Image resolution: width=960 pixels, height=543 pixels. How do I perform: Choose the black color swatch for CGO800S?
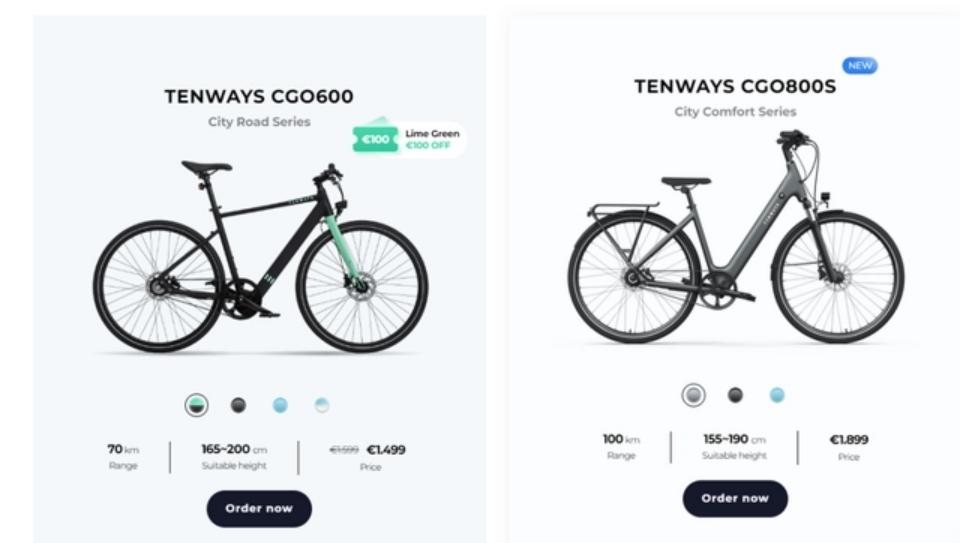tap(735, 395)
